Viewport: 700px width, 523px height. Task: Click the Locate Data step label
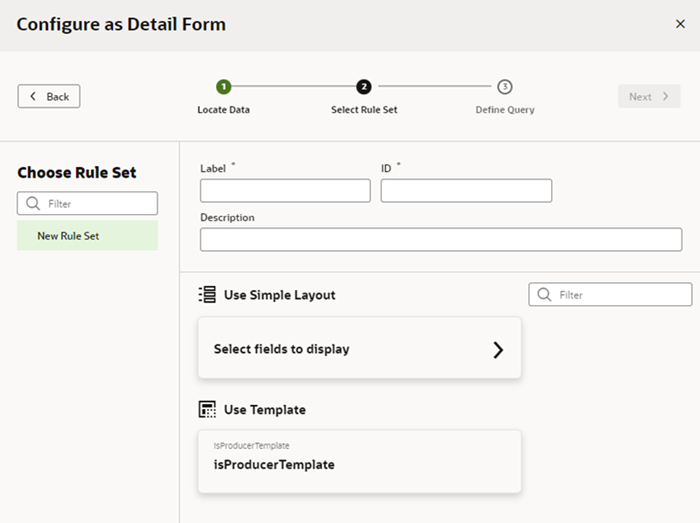[x=224, y=110]
